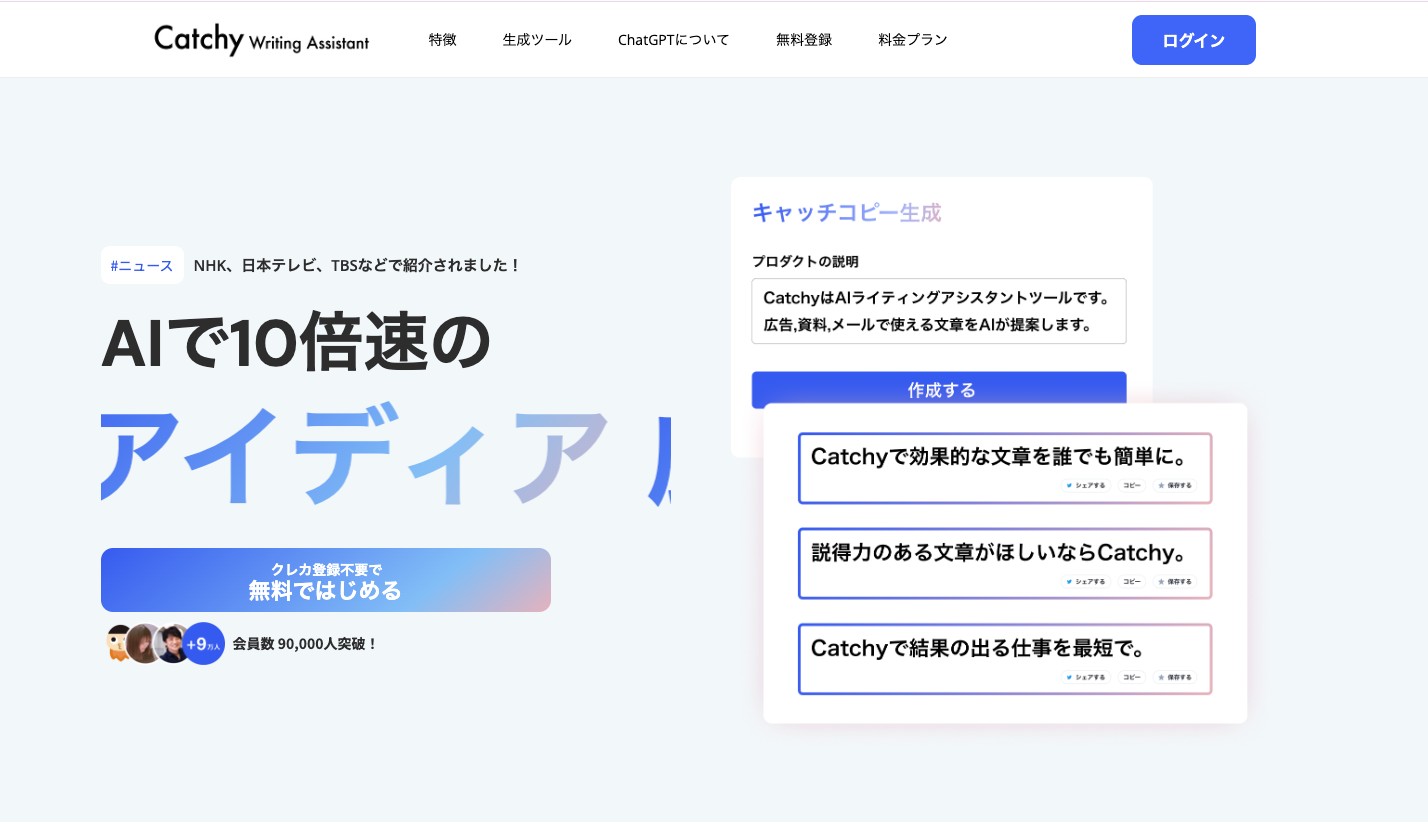Click the ログイン button
Screen dimensions: 1428x822
(1193, 40)
